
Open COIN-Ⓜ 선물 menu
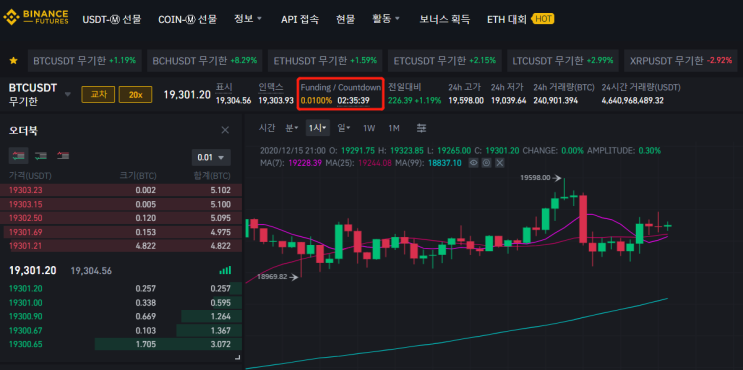pyautogui.click(x=188, y=19)
